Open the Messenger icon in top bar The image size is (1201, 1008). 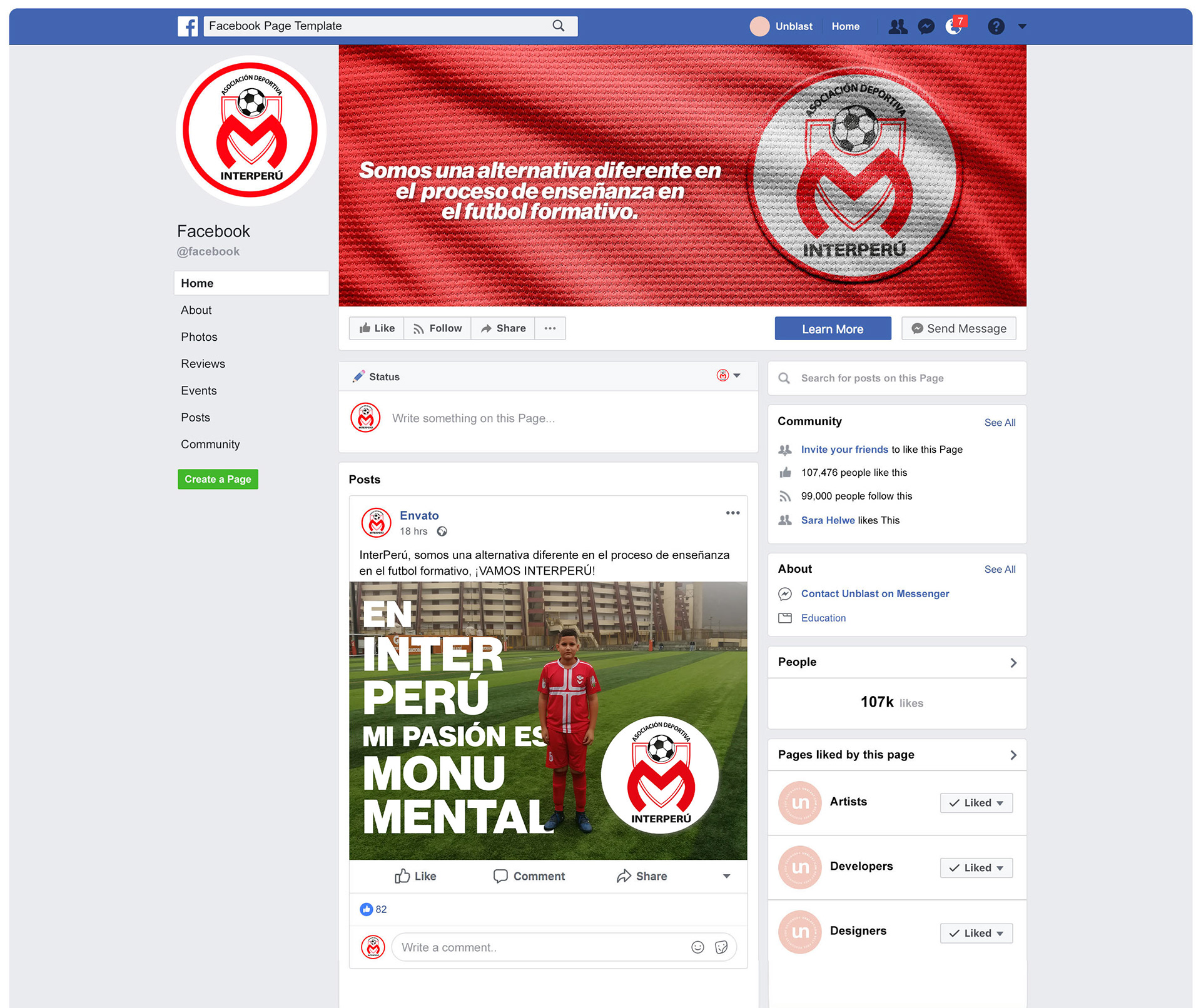point(926,26)
